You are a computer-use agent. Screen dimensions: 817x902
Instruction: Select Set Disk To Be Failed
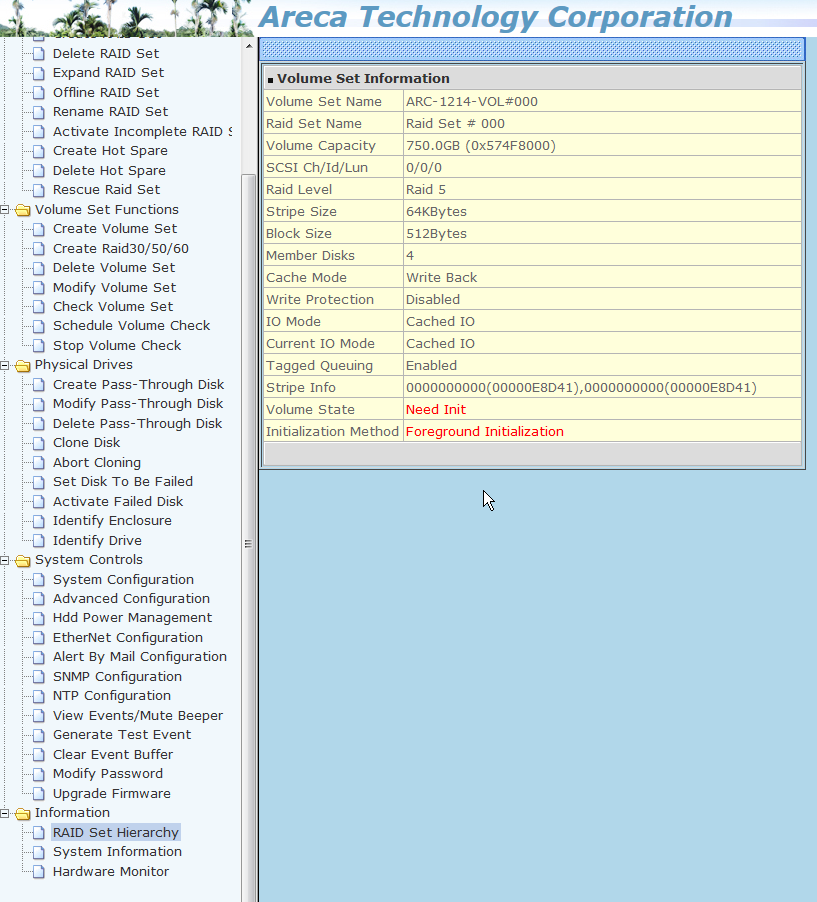(x=123, y=482)
